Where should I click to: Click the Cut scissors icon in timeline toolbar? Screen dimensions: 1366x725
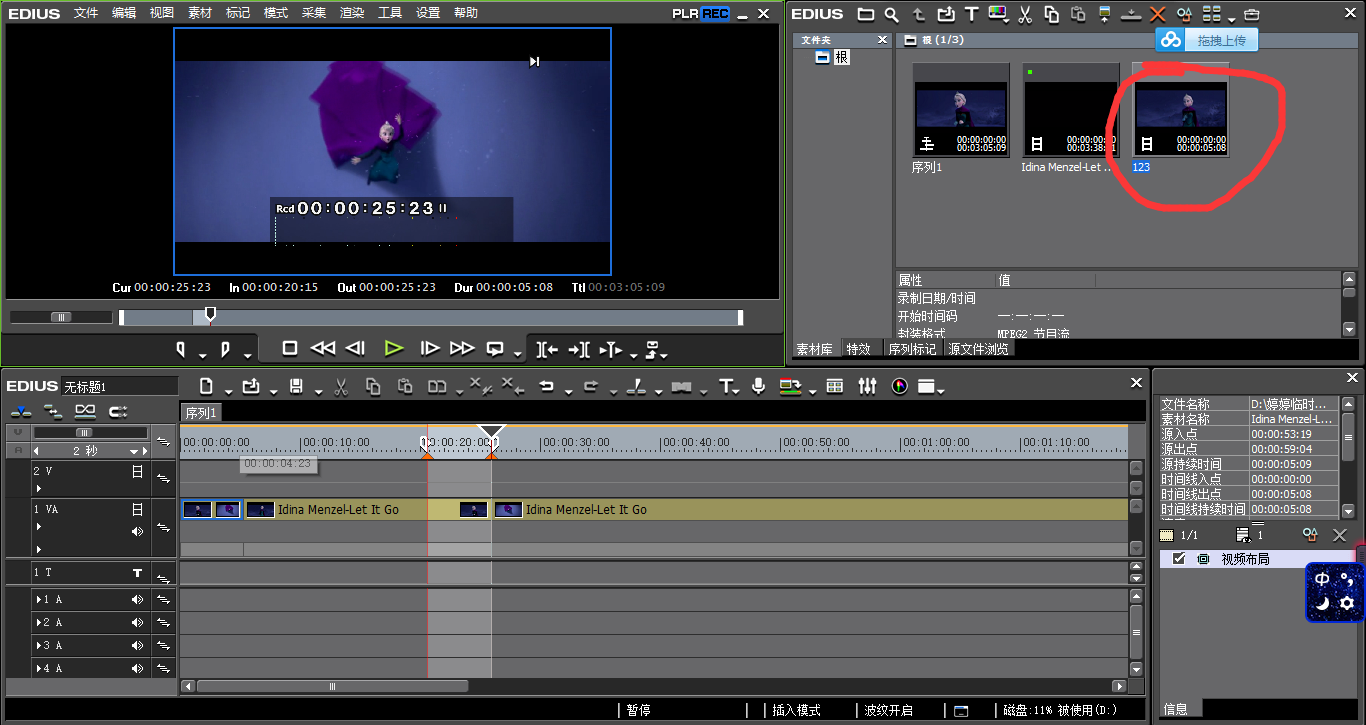(340, 386)
